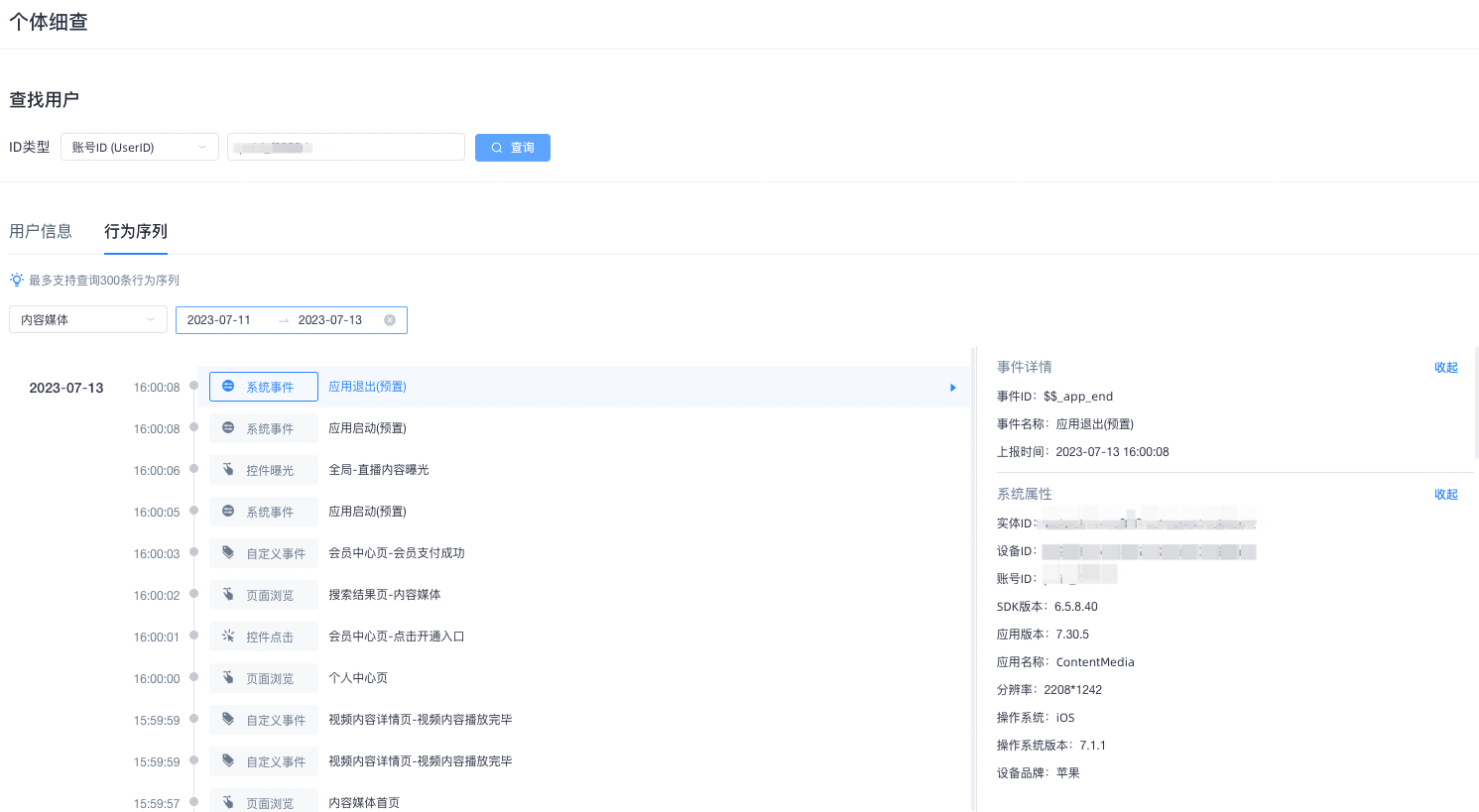This screenshot has width=1479, height=812.
Task: Click the timeline dot at 16:00:06
Action: point(194,469)
